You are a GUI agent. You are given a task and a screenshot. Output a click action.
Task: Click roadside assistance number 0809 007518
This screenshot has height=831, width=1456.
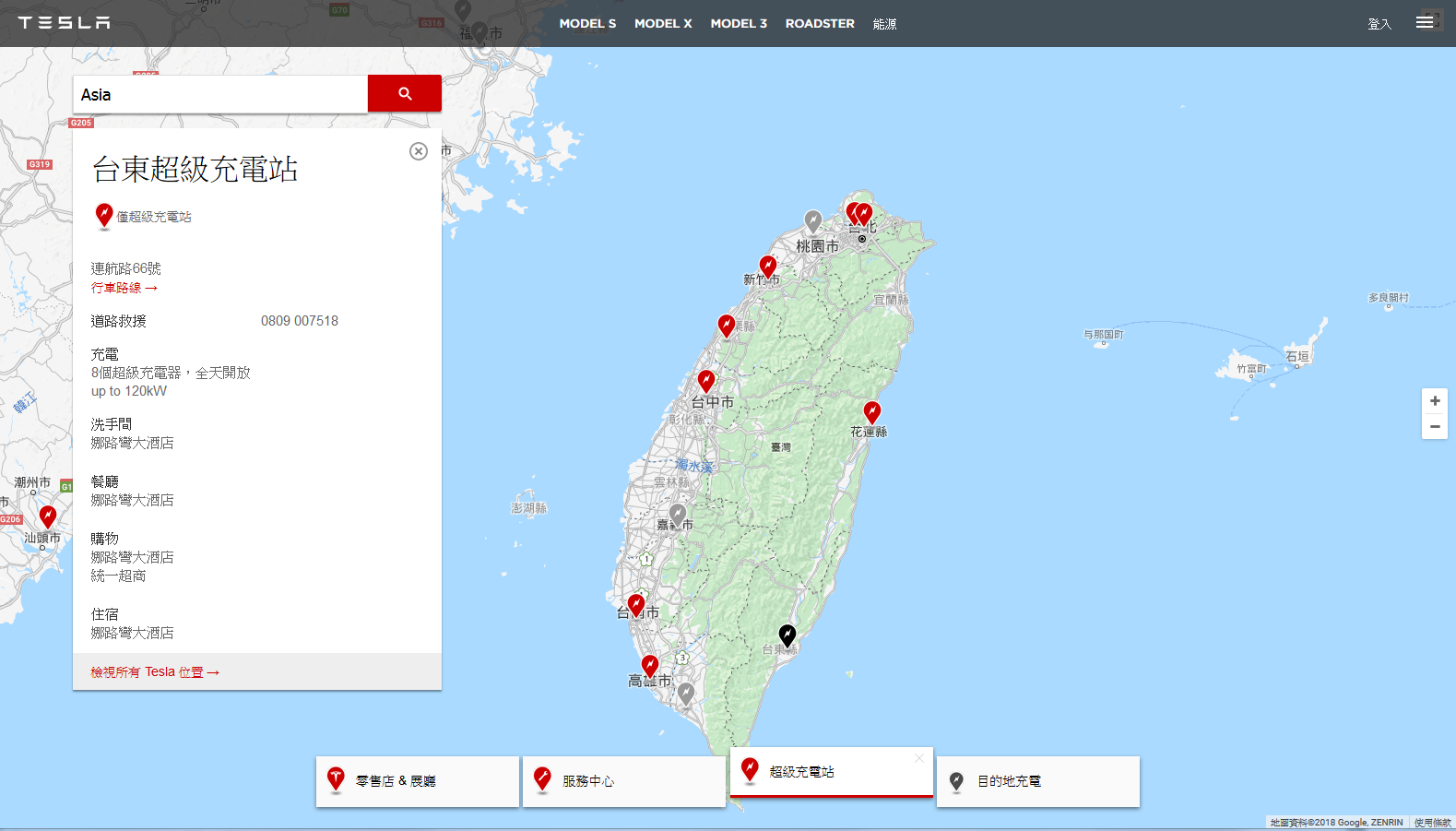(300, 321)
